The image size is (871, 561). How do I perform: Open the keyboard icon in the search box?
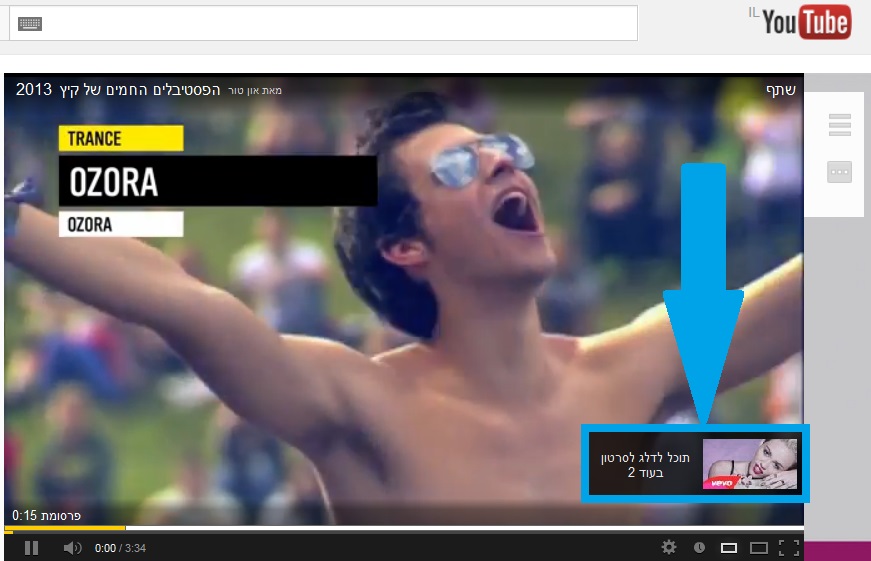pyautogui.click(x=30, y=23)
